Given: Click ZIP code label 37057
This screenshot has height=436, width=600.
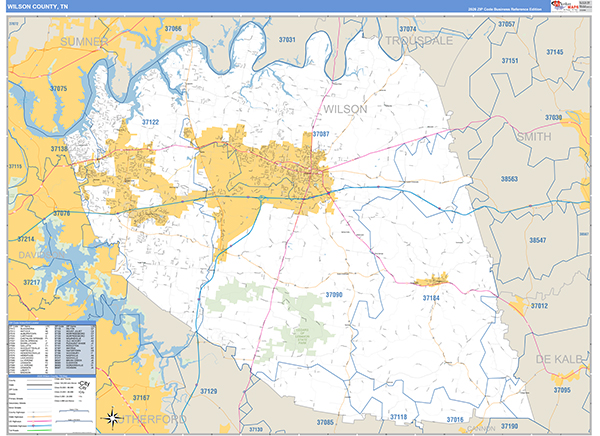Looking at the screenshot, I should click(506, 24).
